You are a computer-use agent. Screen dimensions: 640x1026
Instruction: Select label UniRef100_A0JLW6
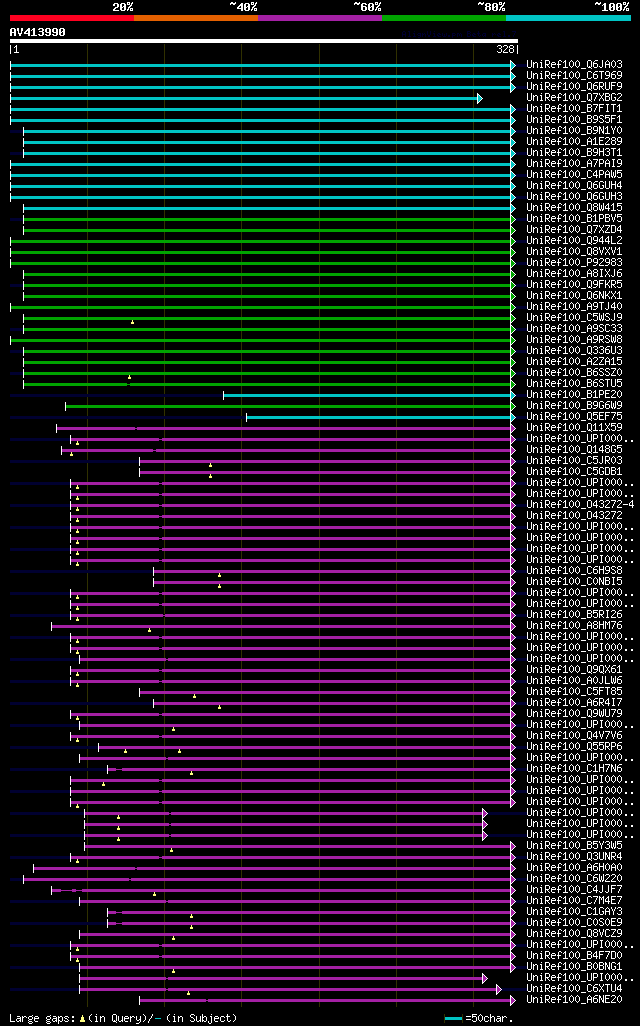coord(574,681)
